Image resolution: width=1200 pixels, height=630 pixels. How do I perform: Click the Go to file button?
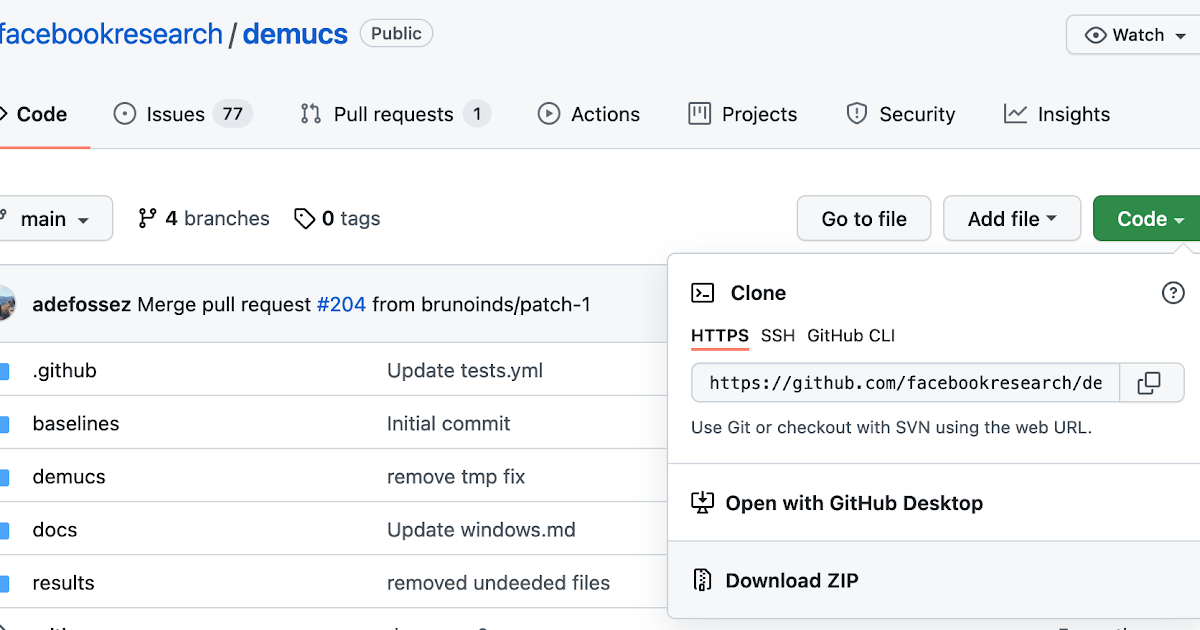[864, 219]
